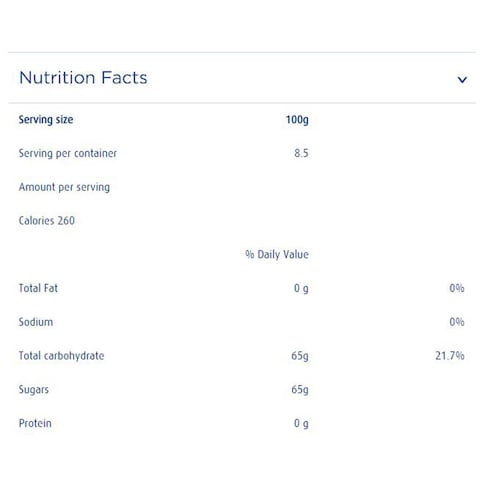This screenshot has width=480, height=480.
Task: Select the Serving size label
Action: [46, 120]
